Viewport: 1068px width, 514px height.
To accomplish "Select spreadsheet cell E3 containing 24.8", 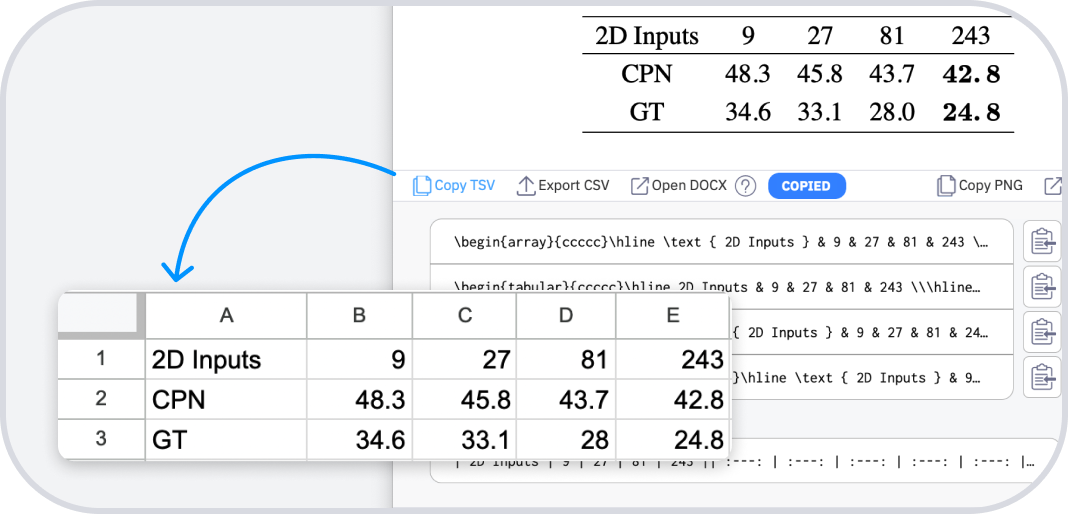I will coord(672,439).
